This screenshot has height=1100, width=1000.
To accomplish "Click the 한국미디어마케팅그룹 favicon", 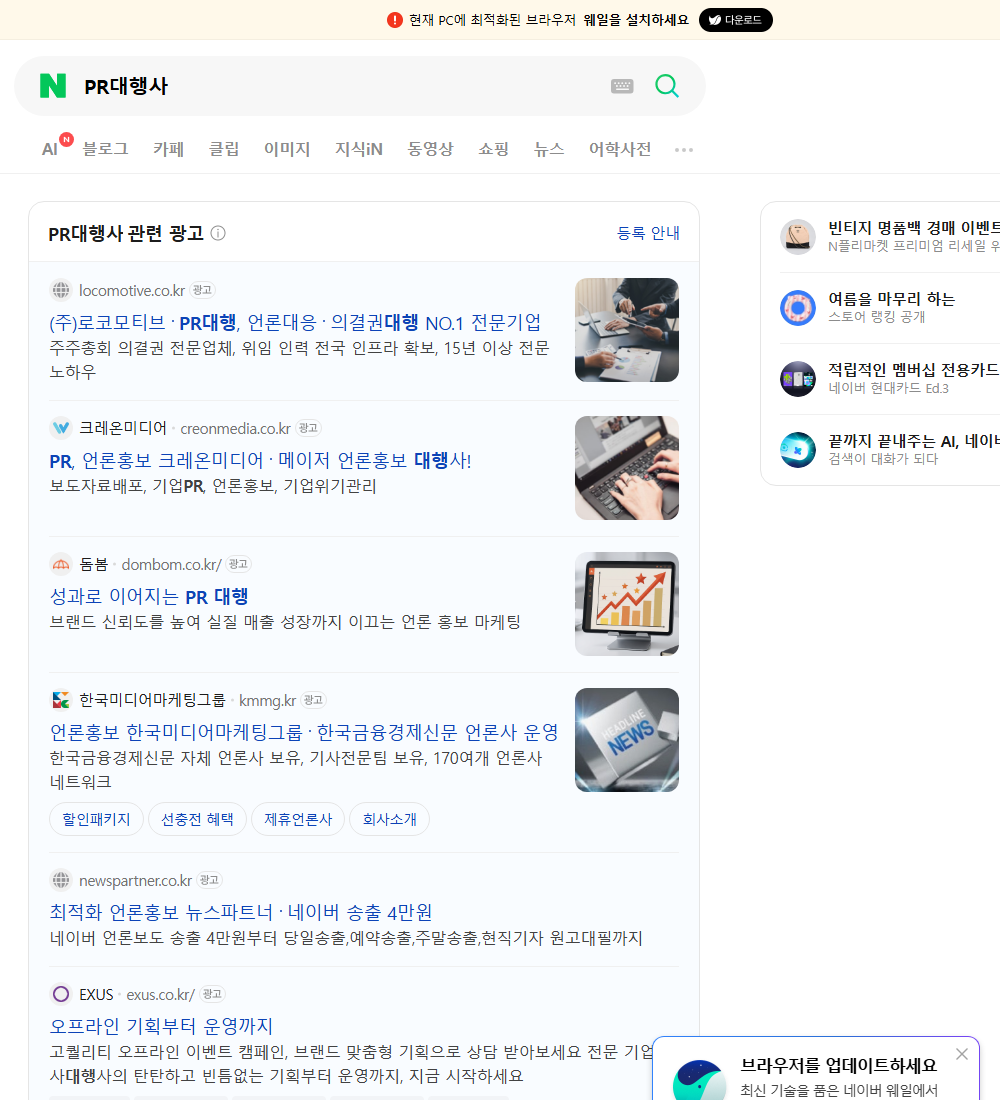I will click(61, 700).
